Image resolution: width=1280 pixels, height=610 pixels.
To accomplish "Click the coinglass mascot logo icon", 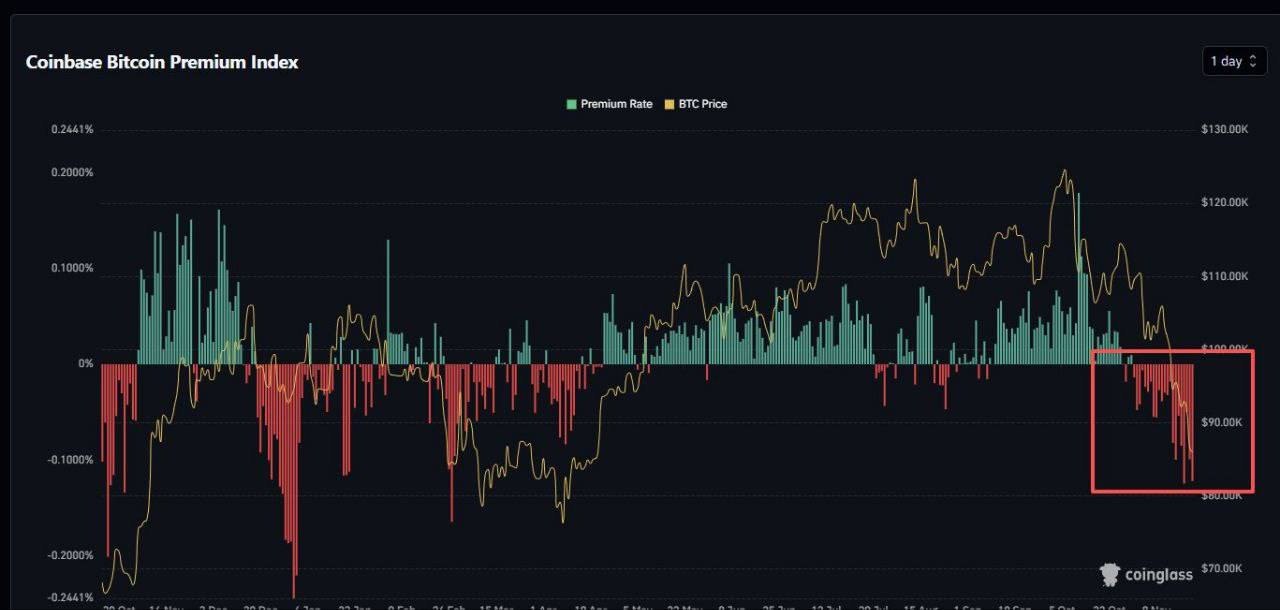I will (x=1110, y=574).
